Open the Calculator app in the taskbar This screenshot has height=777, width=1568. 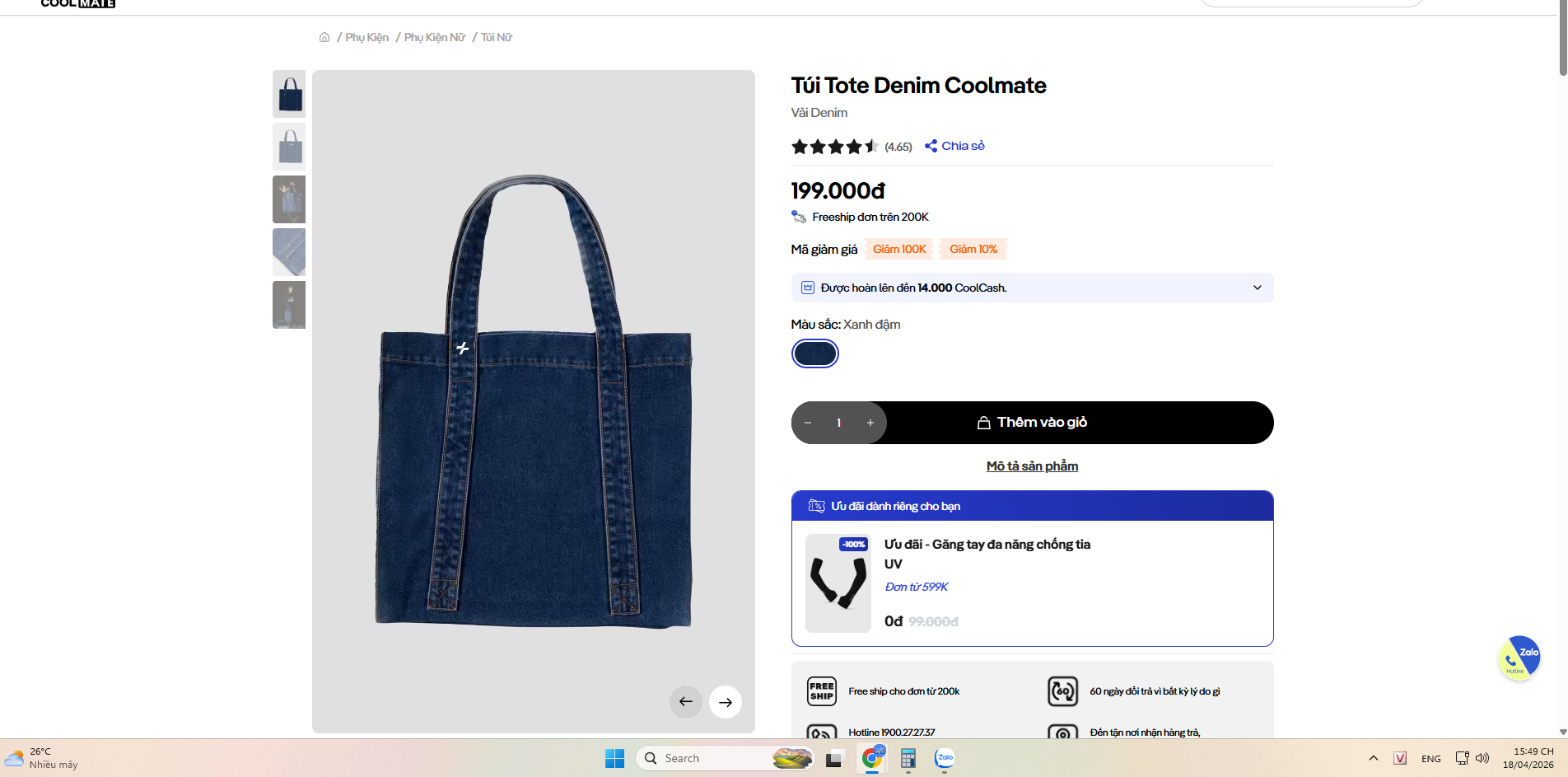pos(908,758)
